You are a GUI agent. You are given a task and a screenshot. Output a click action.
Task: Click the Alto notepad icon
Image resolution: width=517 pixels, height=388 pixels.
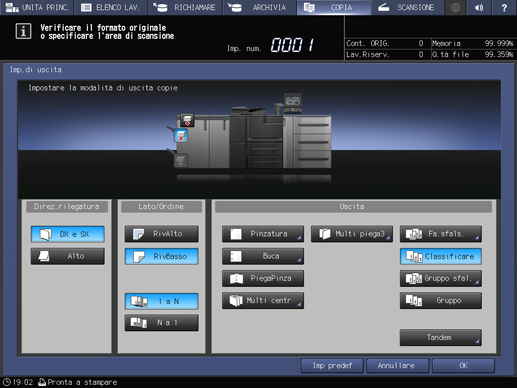pos(44,256)
